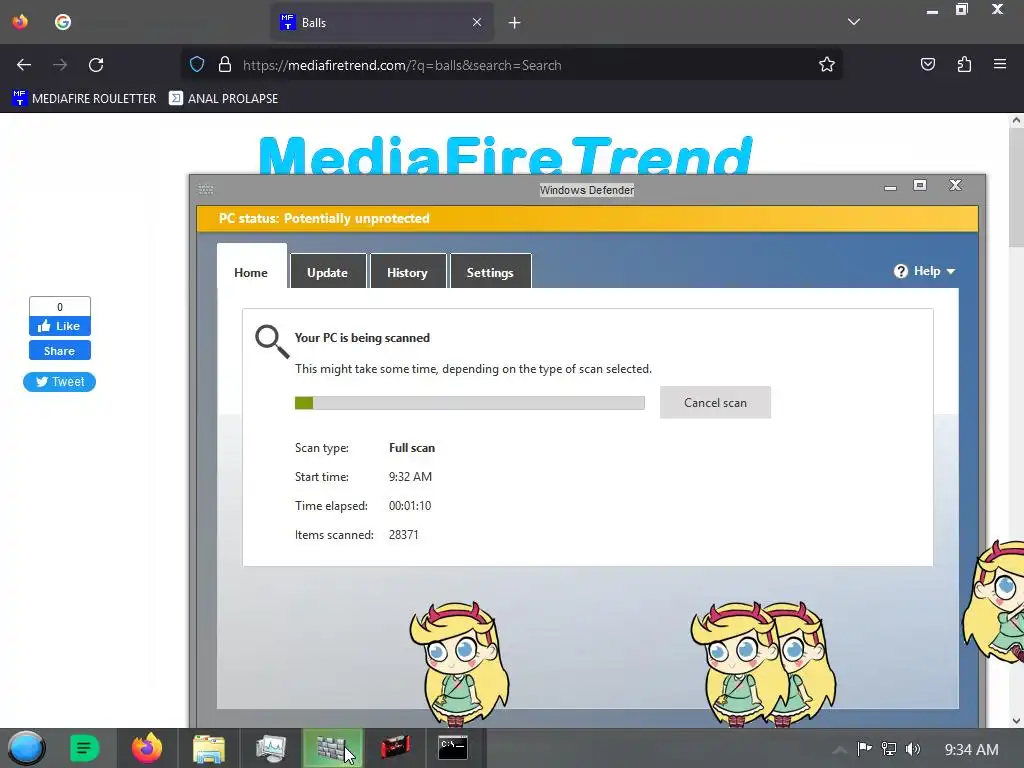
Task: Select the Balls browser tab
Action: tap(382, 22)
